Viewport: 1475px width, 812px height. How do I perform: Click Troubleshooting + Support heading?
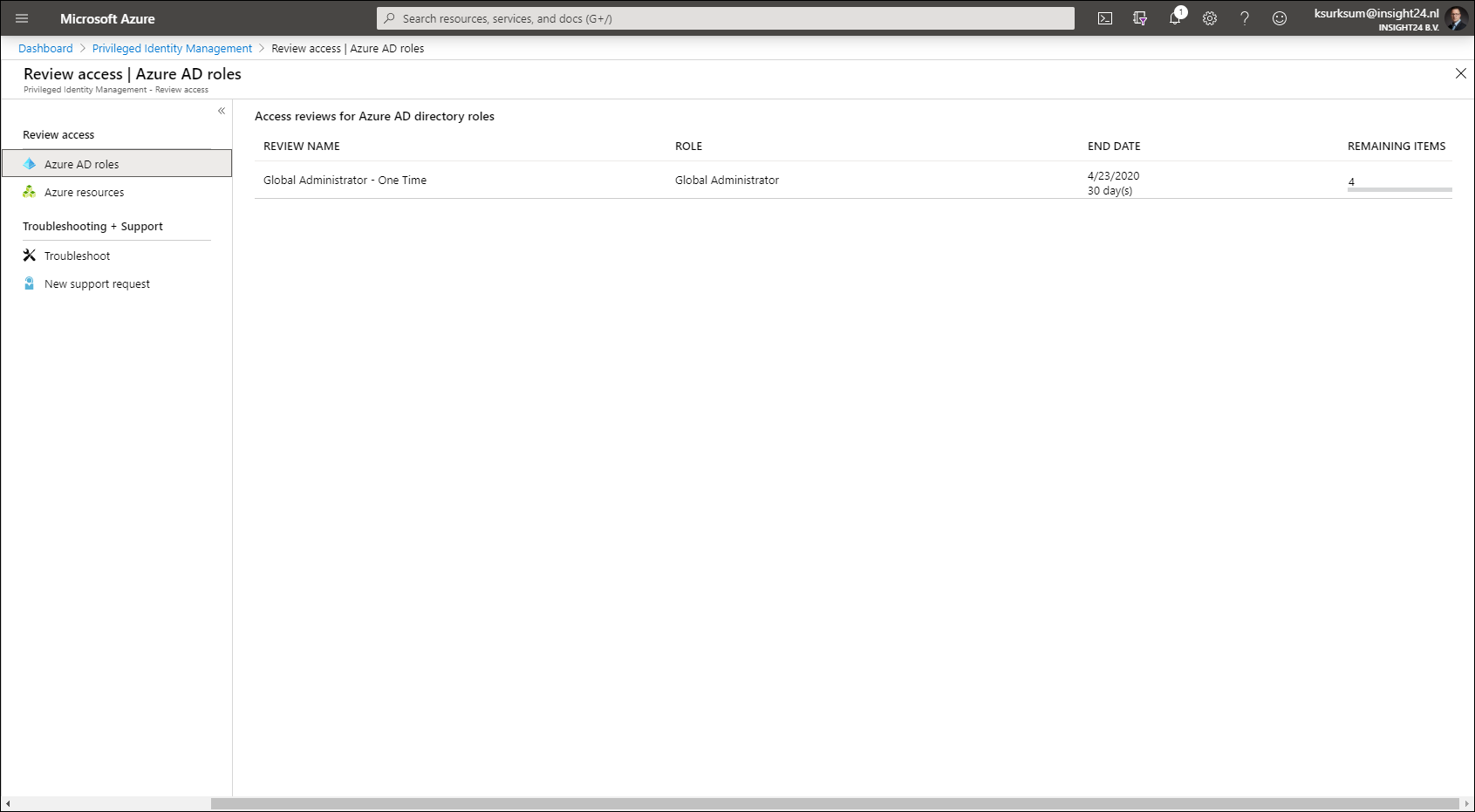coord(92,227)
